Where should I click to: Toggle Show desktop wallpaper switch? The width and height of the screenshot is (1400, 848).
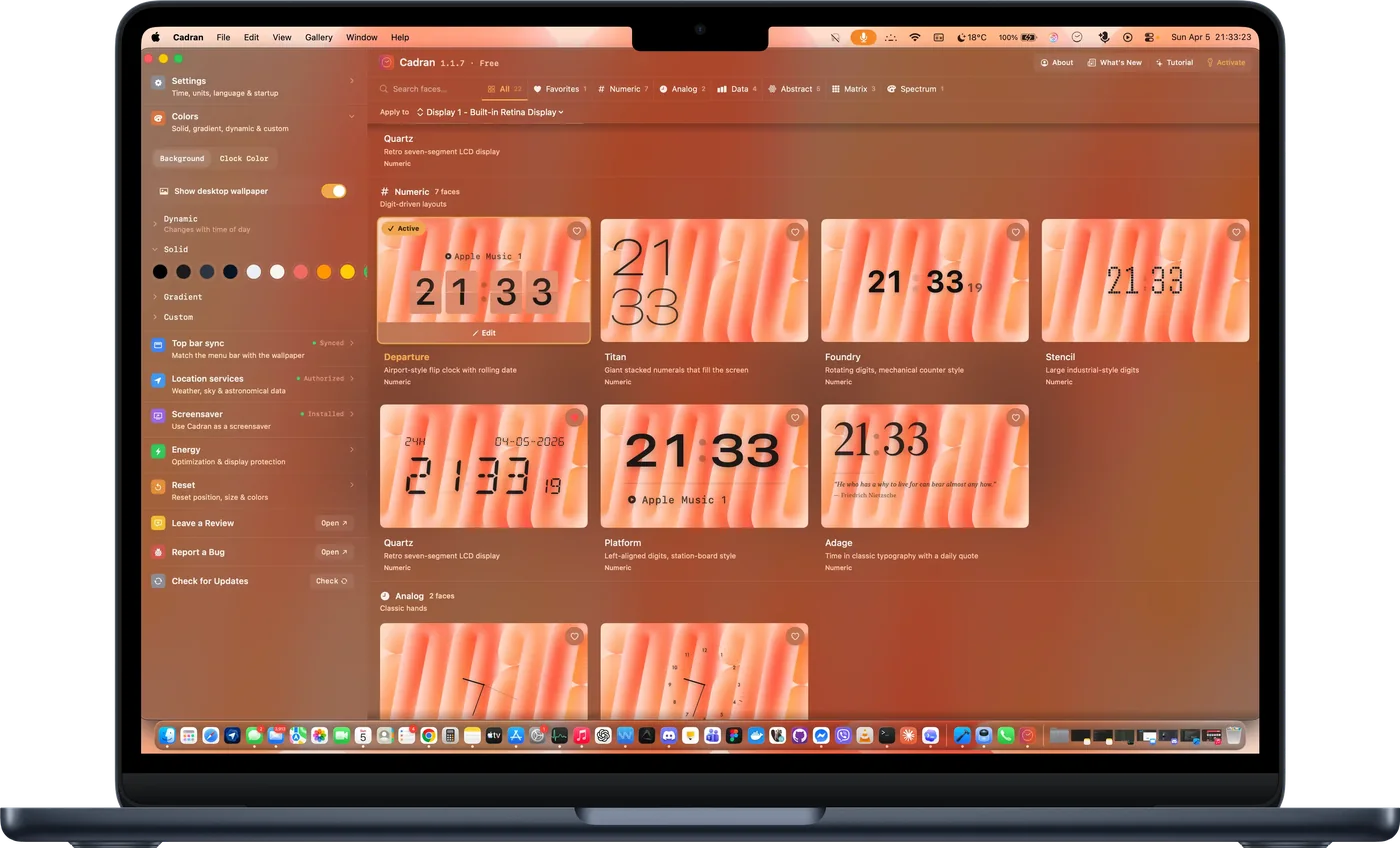point(334,191)
